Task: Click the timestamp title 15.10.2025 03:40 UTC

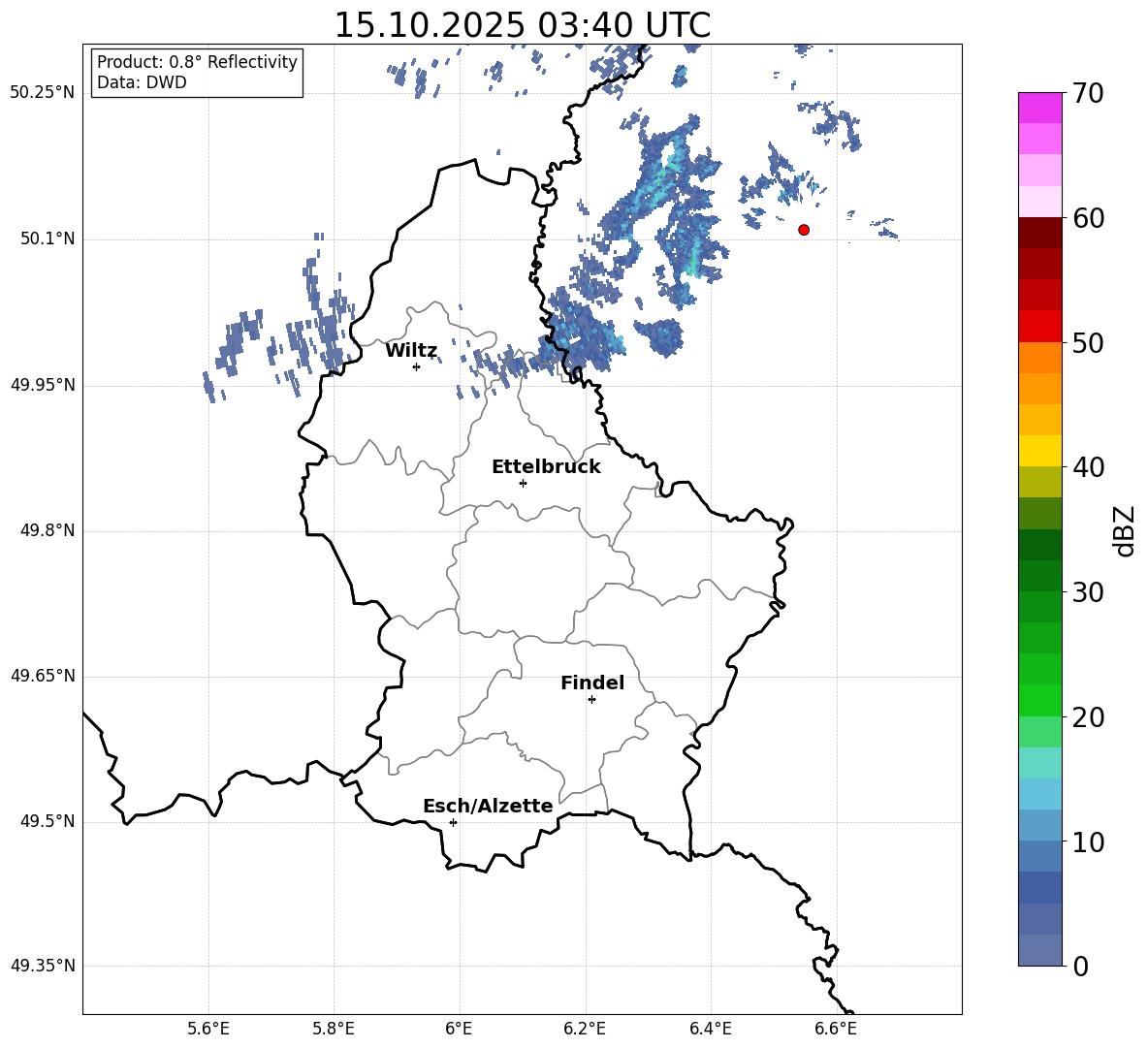Action: pos(522,25)
